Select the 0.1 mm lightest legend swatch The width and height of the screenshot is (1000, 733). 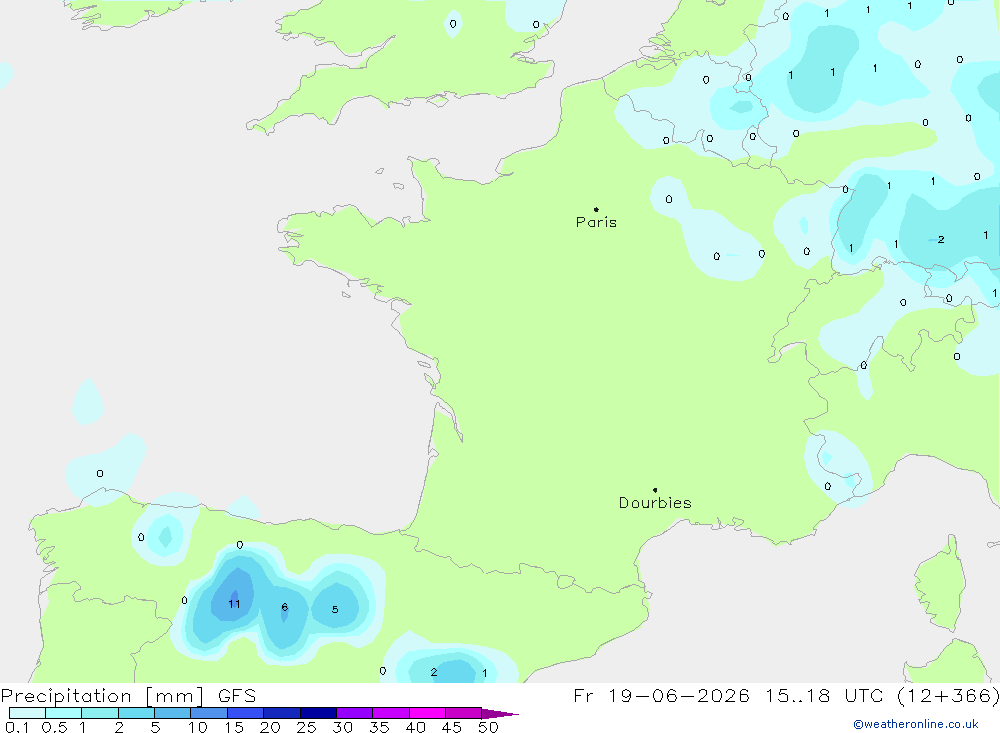pyautogui.click(x=27, y=713)
